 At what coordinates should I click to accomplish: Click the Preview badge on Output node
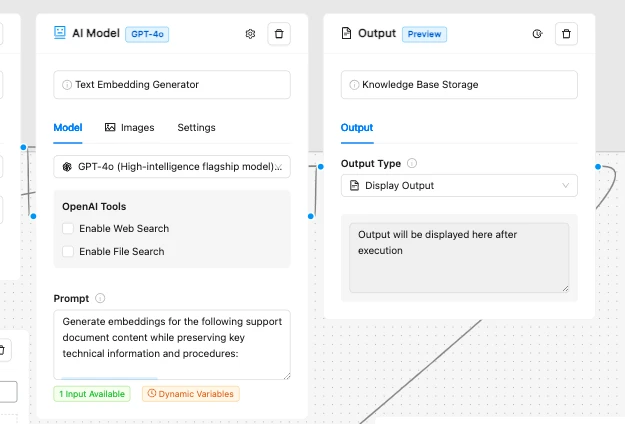point(424,34)
